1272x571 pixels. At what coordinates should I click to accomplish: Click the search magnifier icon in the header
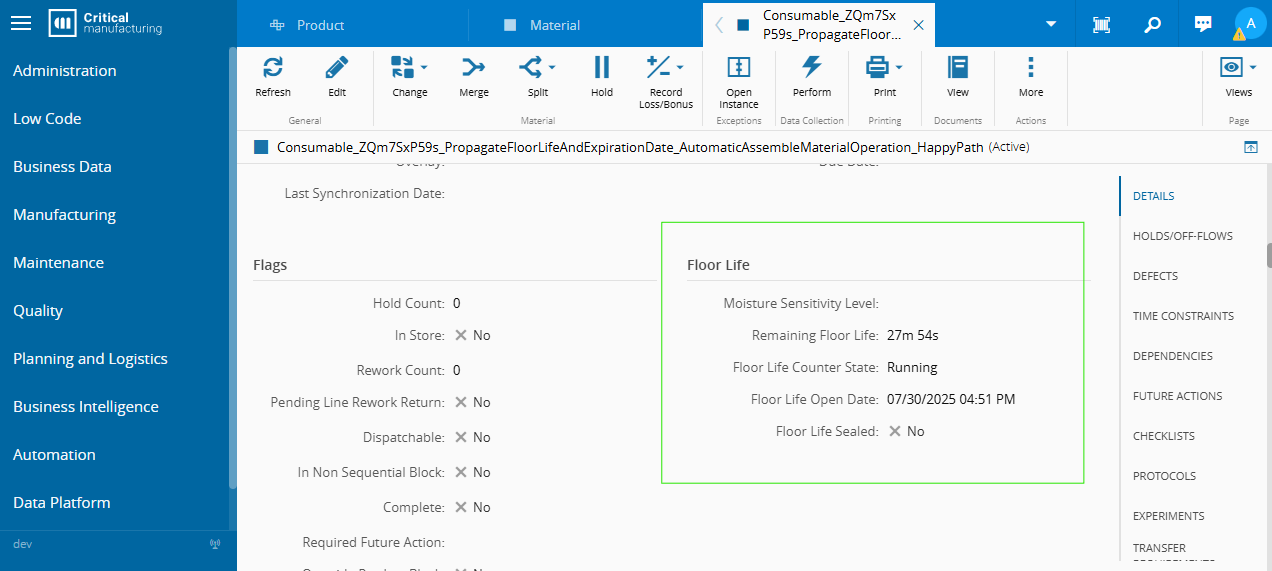click(1152, 25)
